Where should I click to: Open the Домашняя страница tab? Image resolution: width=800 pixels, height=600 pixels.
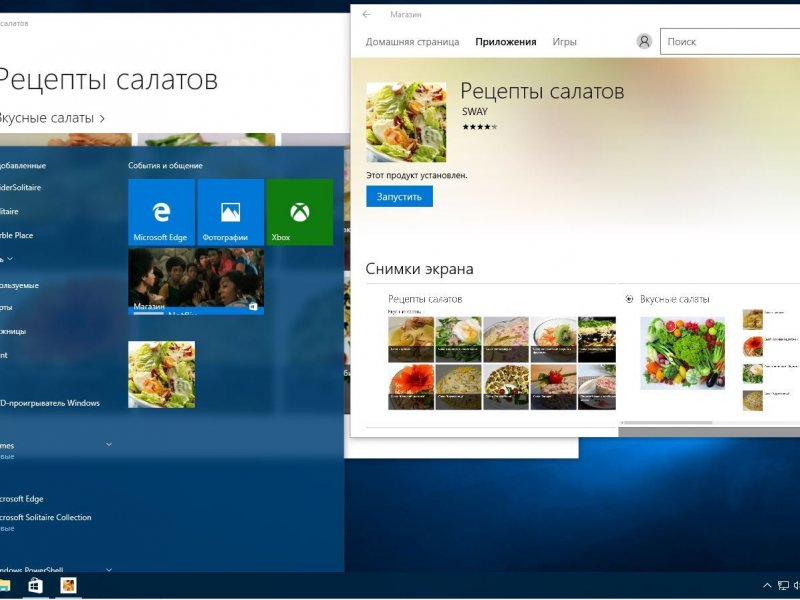412,42
